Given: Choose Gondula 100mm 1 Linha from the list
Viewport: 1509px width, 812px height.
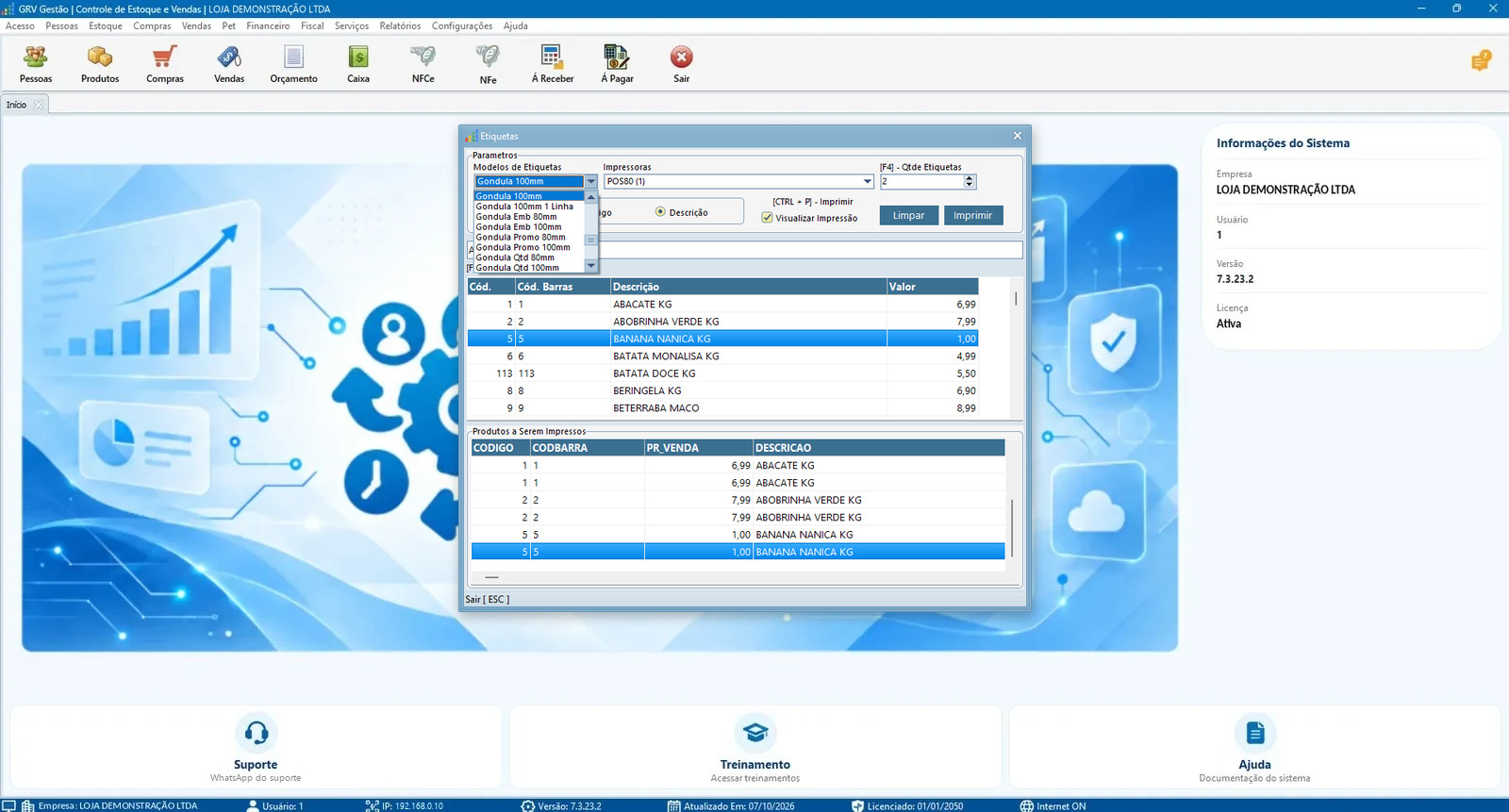Looking at the screenshot, I should click(x=524, y=207).
